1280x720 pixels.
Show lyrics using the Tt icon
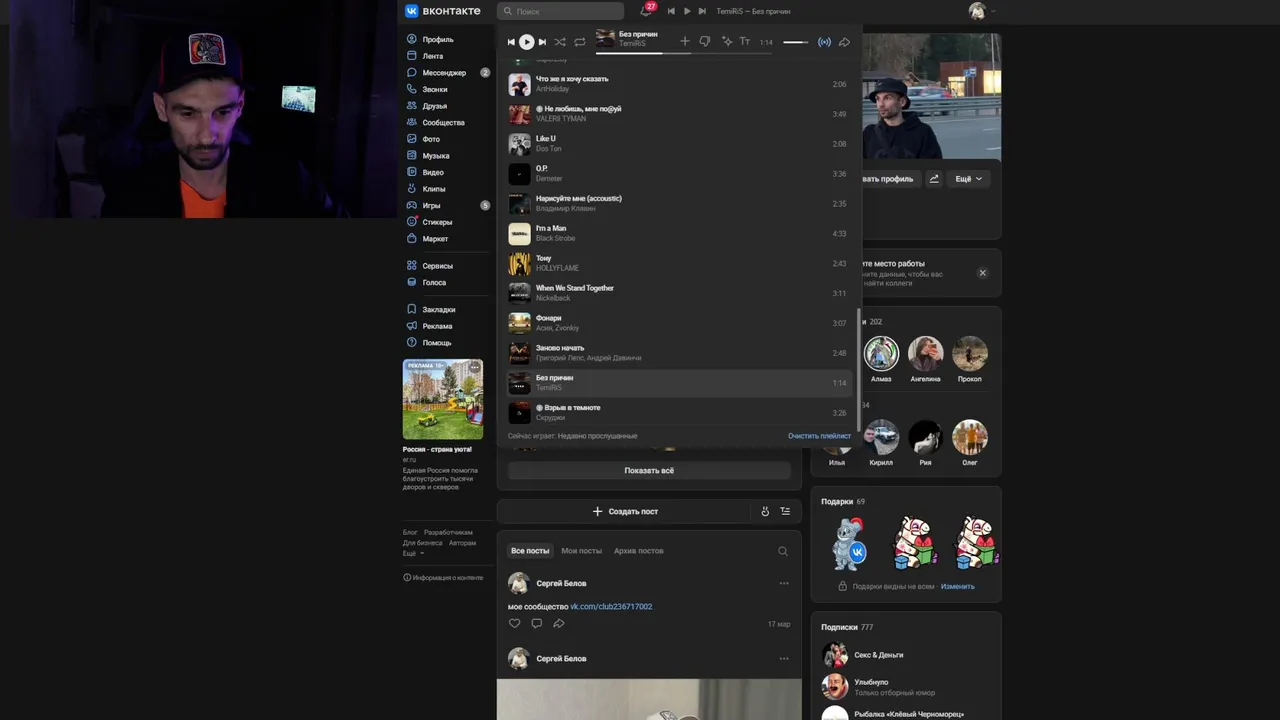click(x=745, y=42)
